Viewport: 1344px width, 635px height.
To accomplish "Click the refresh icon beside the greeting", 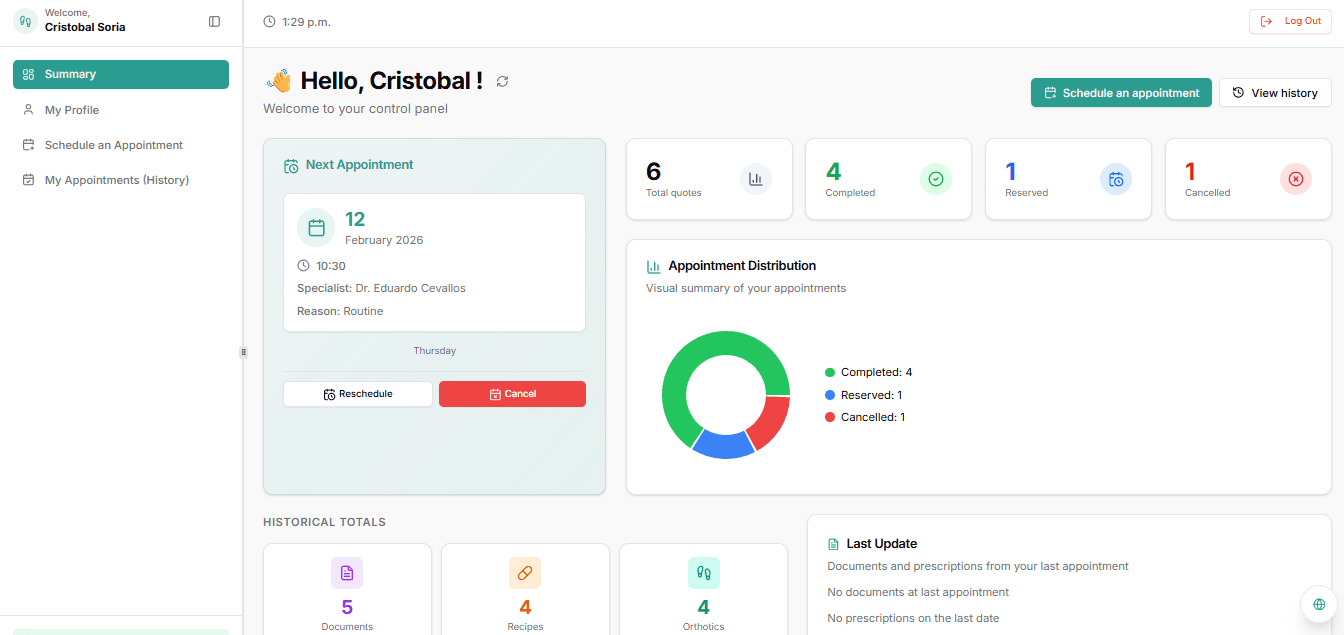I will click(501, 81).
